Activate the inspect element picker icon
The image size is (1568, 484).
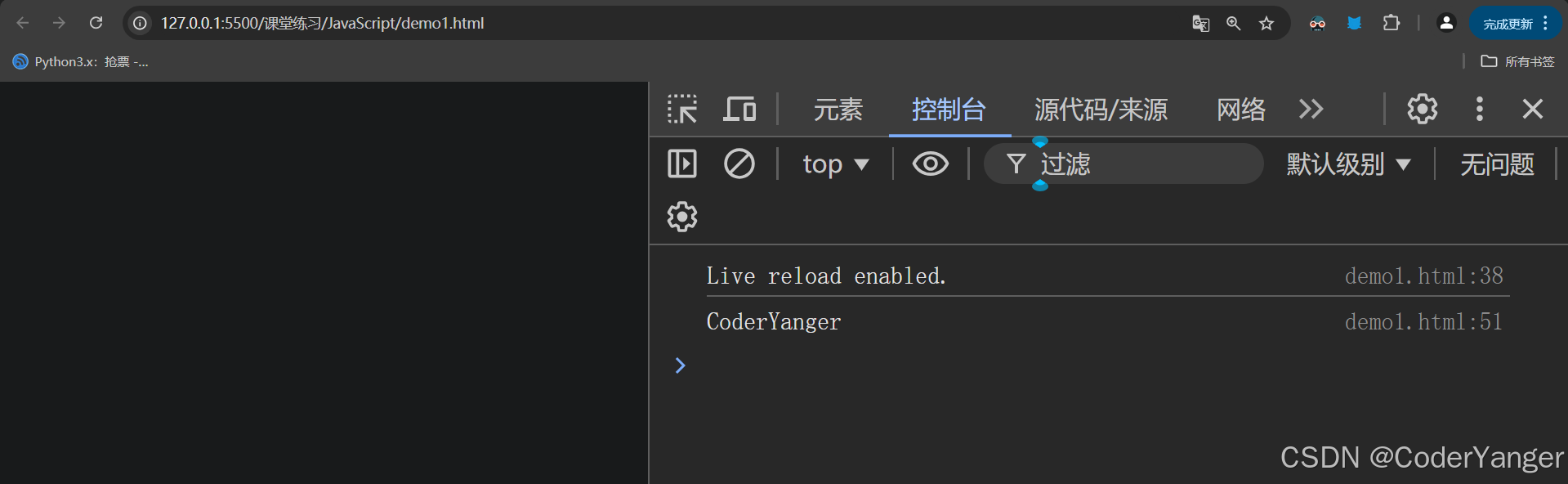[x=682, y=109]
